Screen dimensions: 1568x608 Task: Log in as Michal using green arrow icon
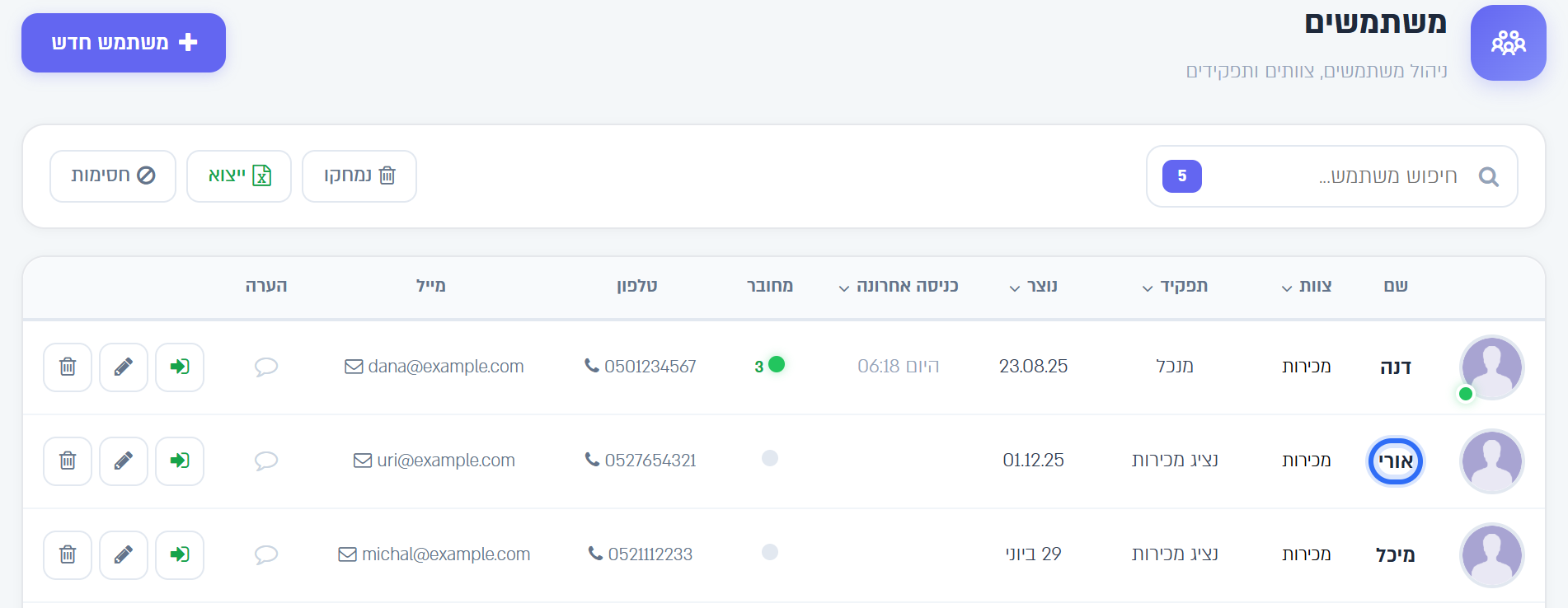180,554
